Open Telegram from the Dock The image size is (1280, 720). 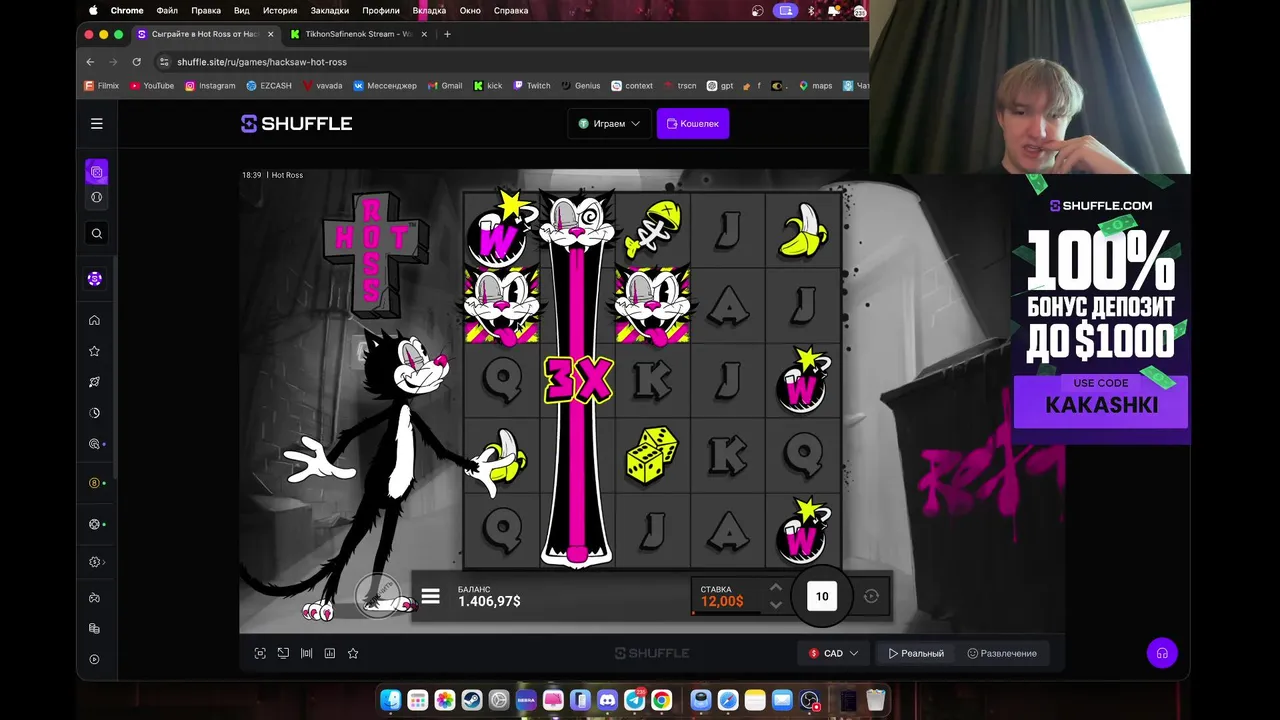pyautogui.click(x=634, y=700)
